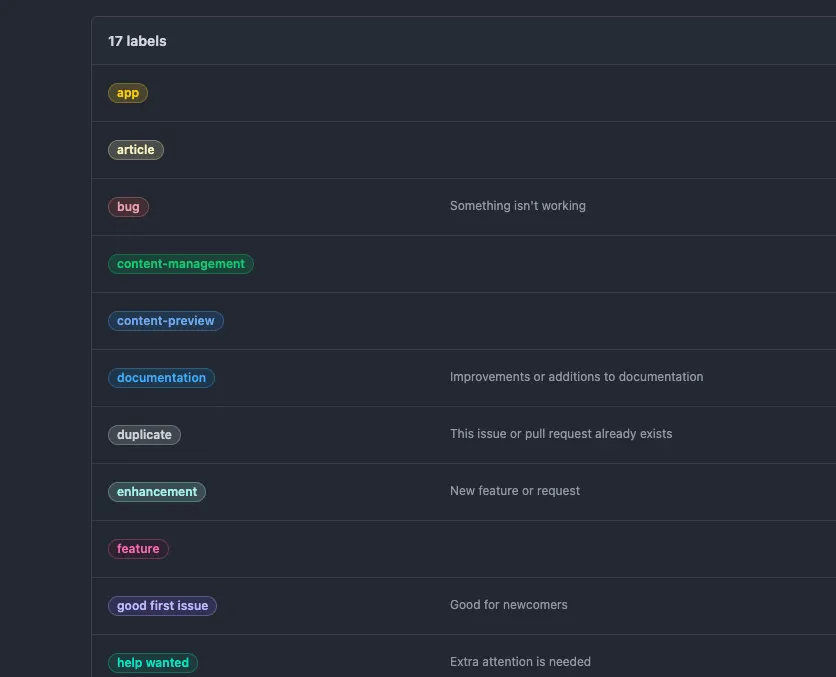Click 'Good for newcomers' description

coord(509,605)
